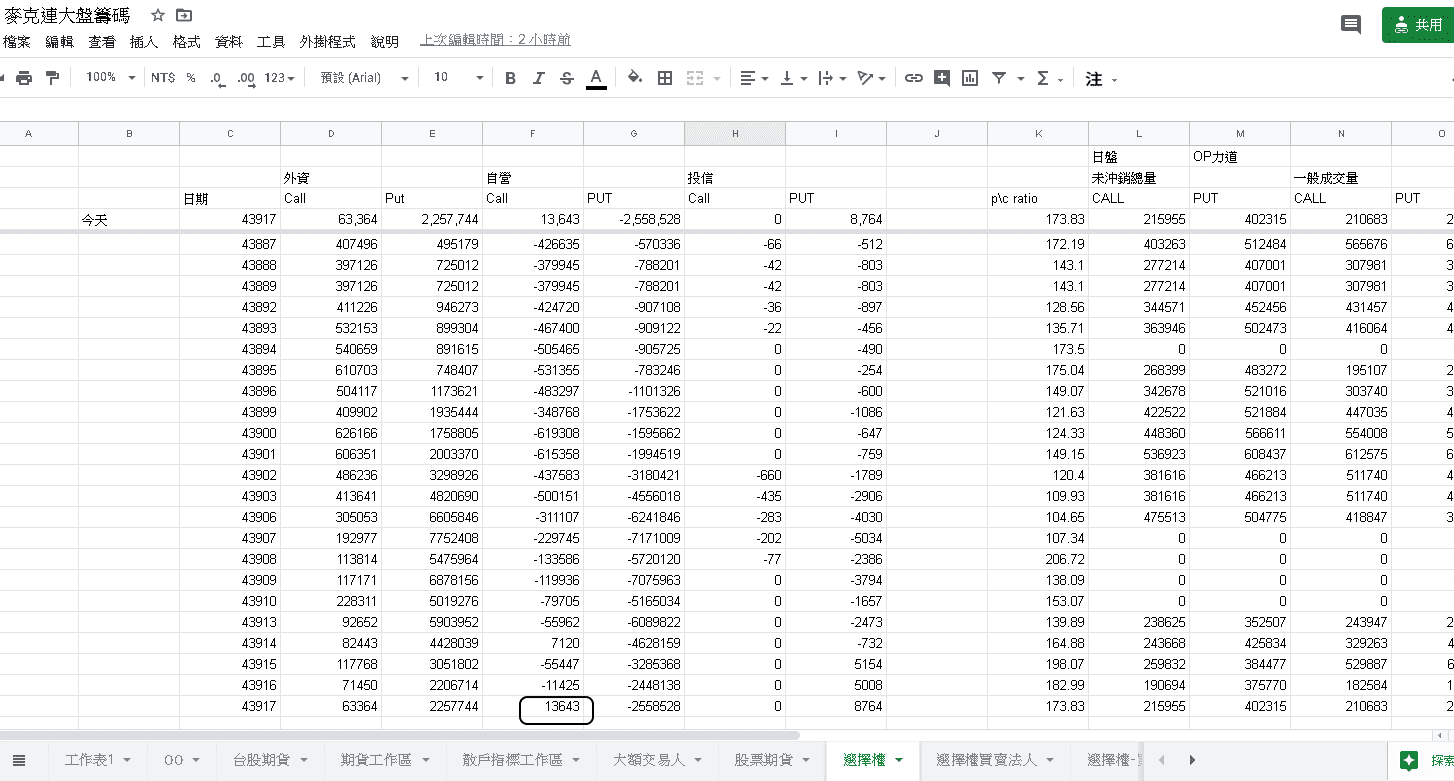Open the fill color picker
This screenshot has height=781, width=1454.
pyautogui.click(x=634, y=78)
